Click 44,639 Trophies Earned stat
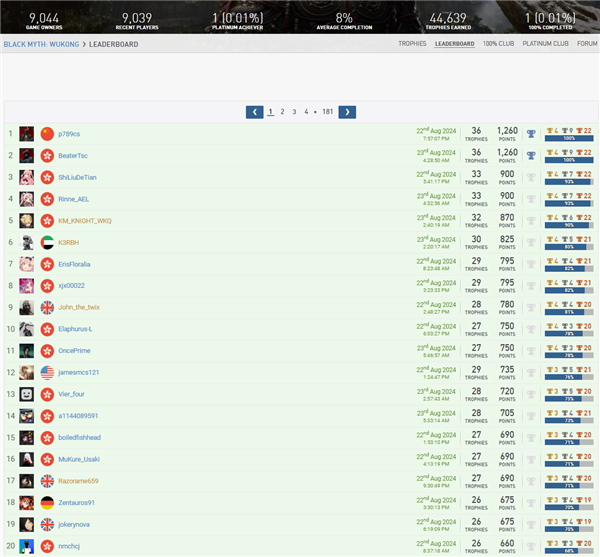This screenshot has width=600, height=557. tap(448, 21)
